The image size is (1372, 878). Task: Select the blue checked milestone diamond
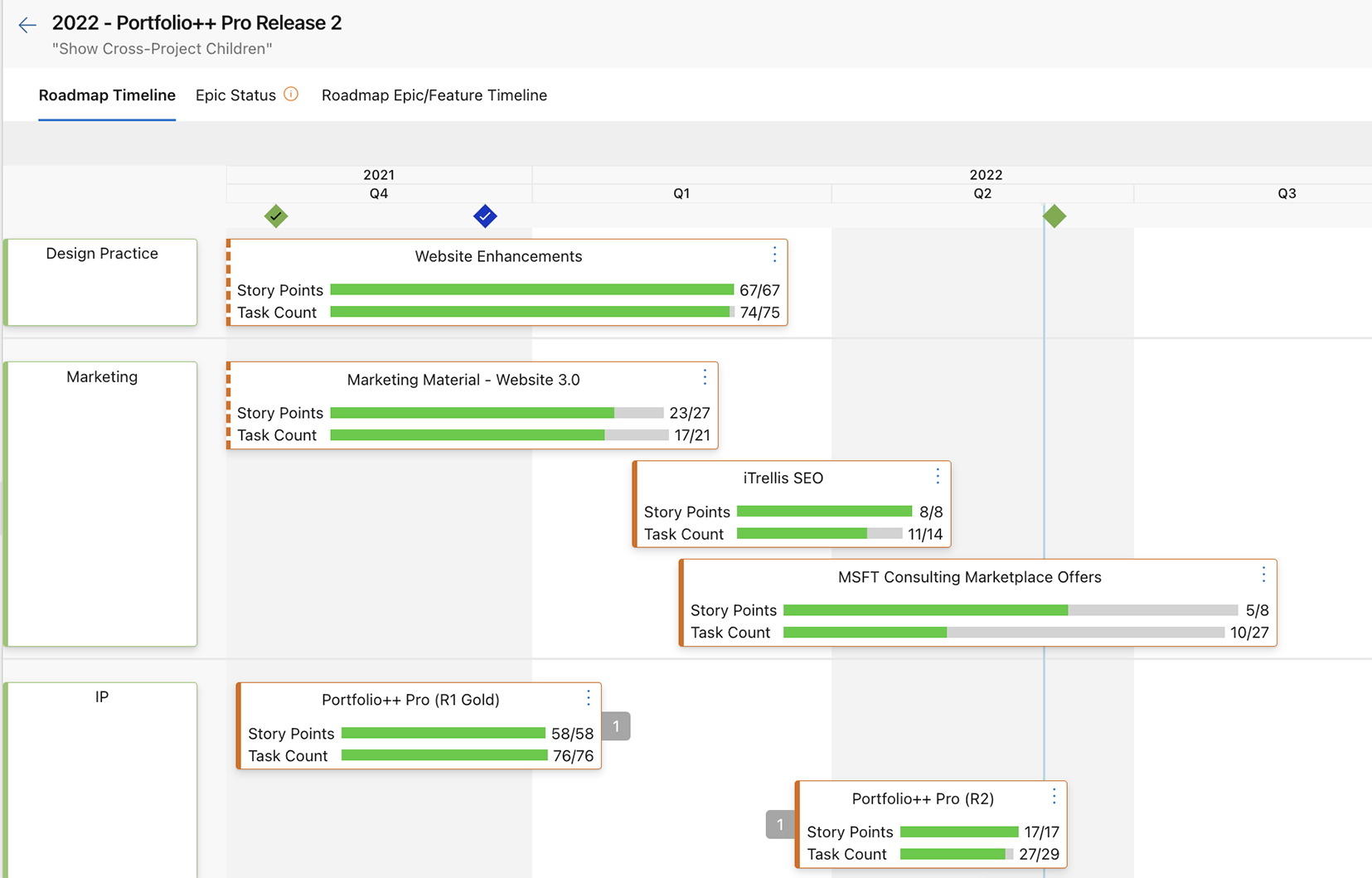tap(485, 216)
